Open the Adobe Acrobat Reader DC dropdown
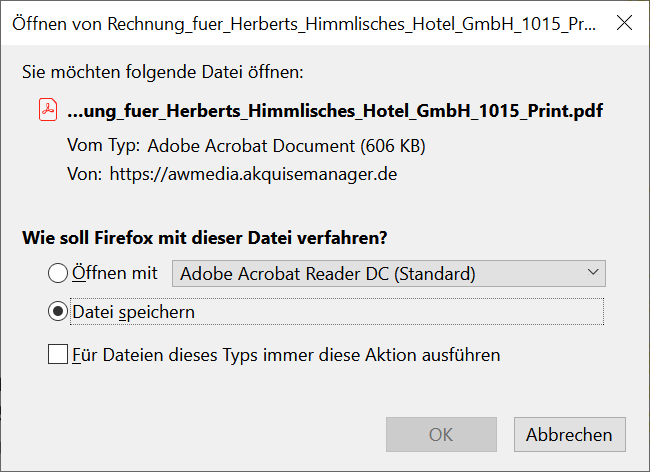Viewport: 650px width, 472px height. [x=389, y=274]
